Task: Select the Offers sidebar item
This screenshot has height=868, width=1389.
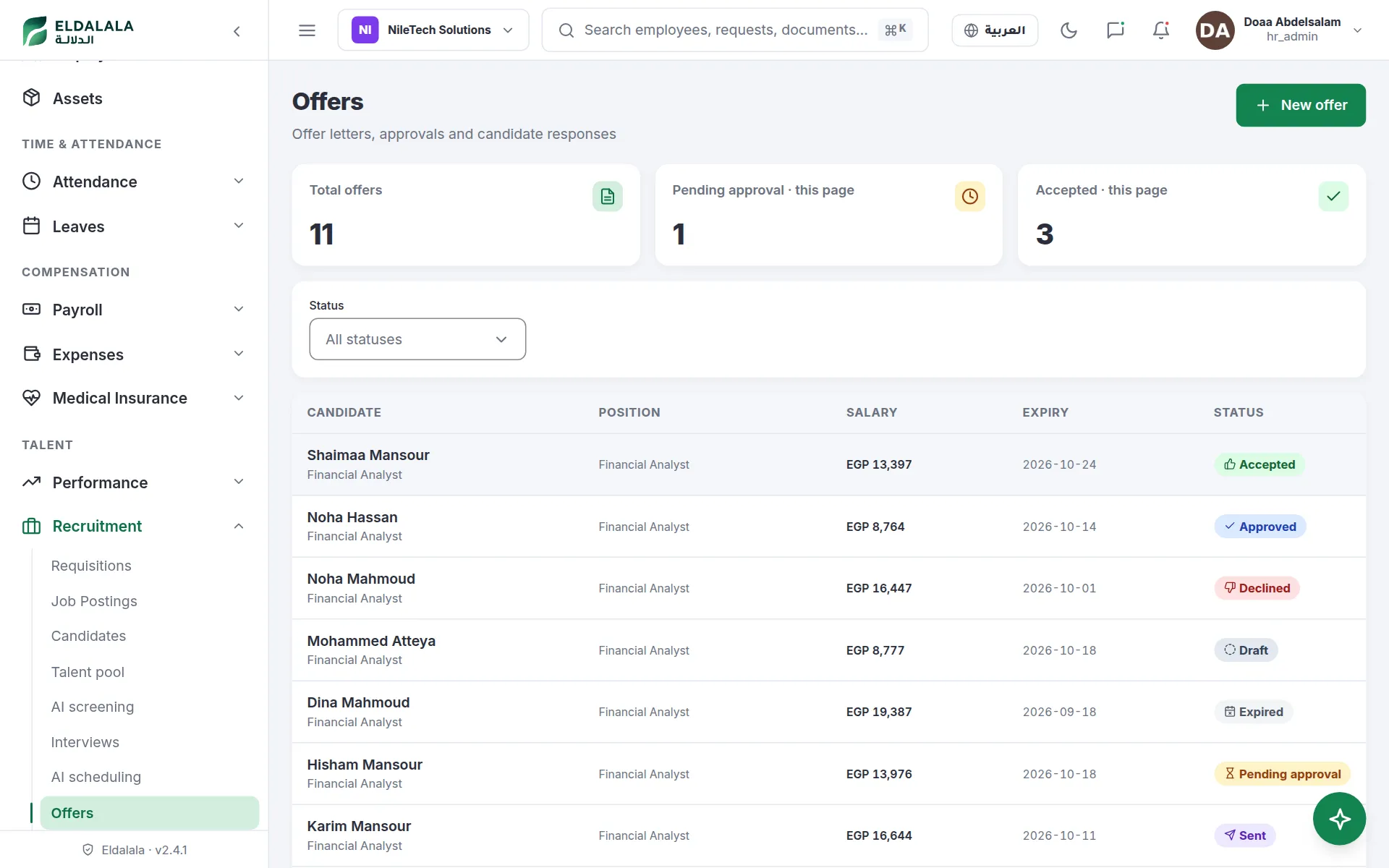Action: (150, 813)
